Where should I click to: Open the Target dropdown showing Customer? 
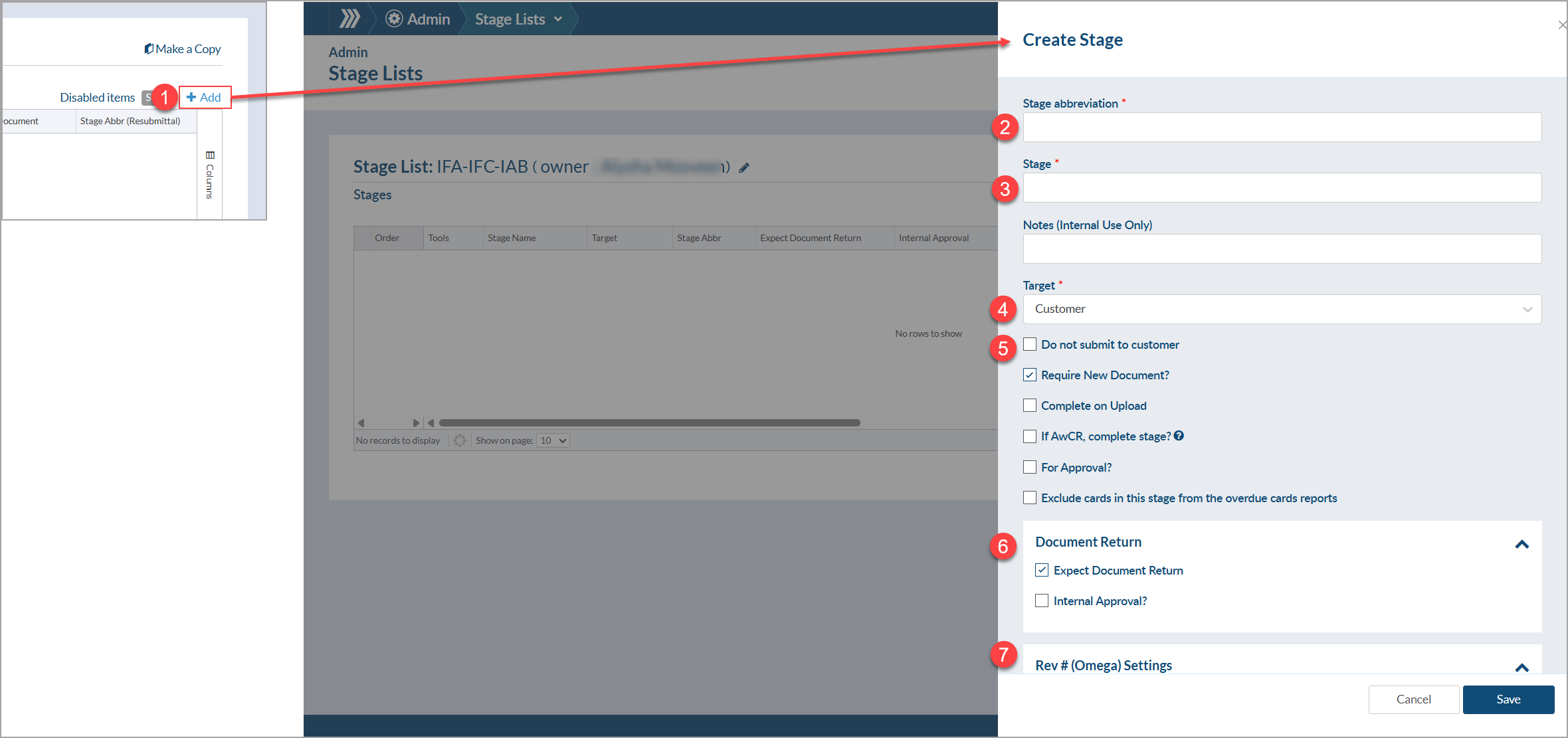pyautogui.click(x=1282, y=309)
